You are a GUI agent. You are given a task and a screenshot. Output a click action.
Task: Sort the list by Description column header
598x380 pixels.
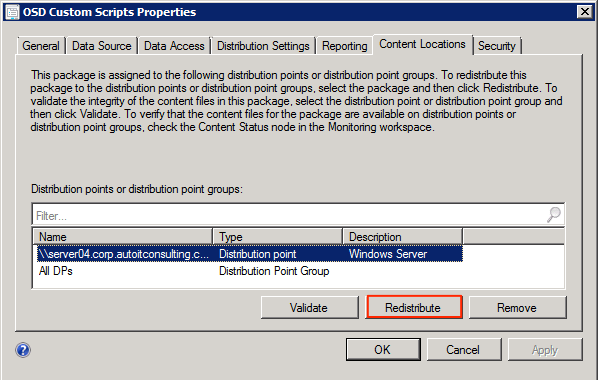coord(403,237)
